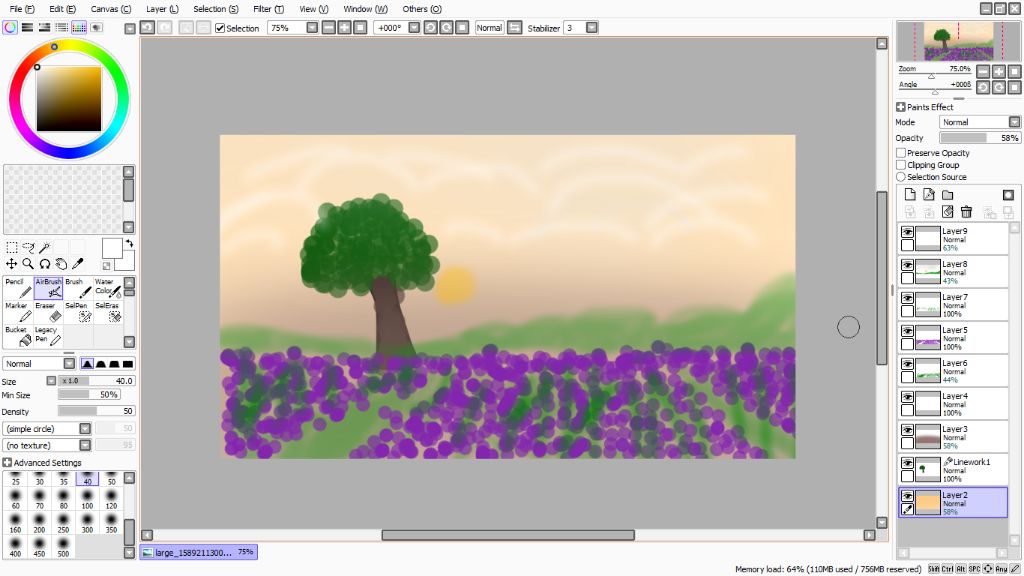Open the File menu
The height and width of the screenshot is (576, 1024).
[22, 8]
